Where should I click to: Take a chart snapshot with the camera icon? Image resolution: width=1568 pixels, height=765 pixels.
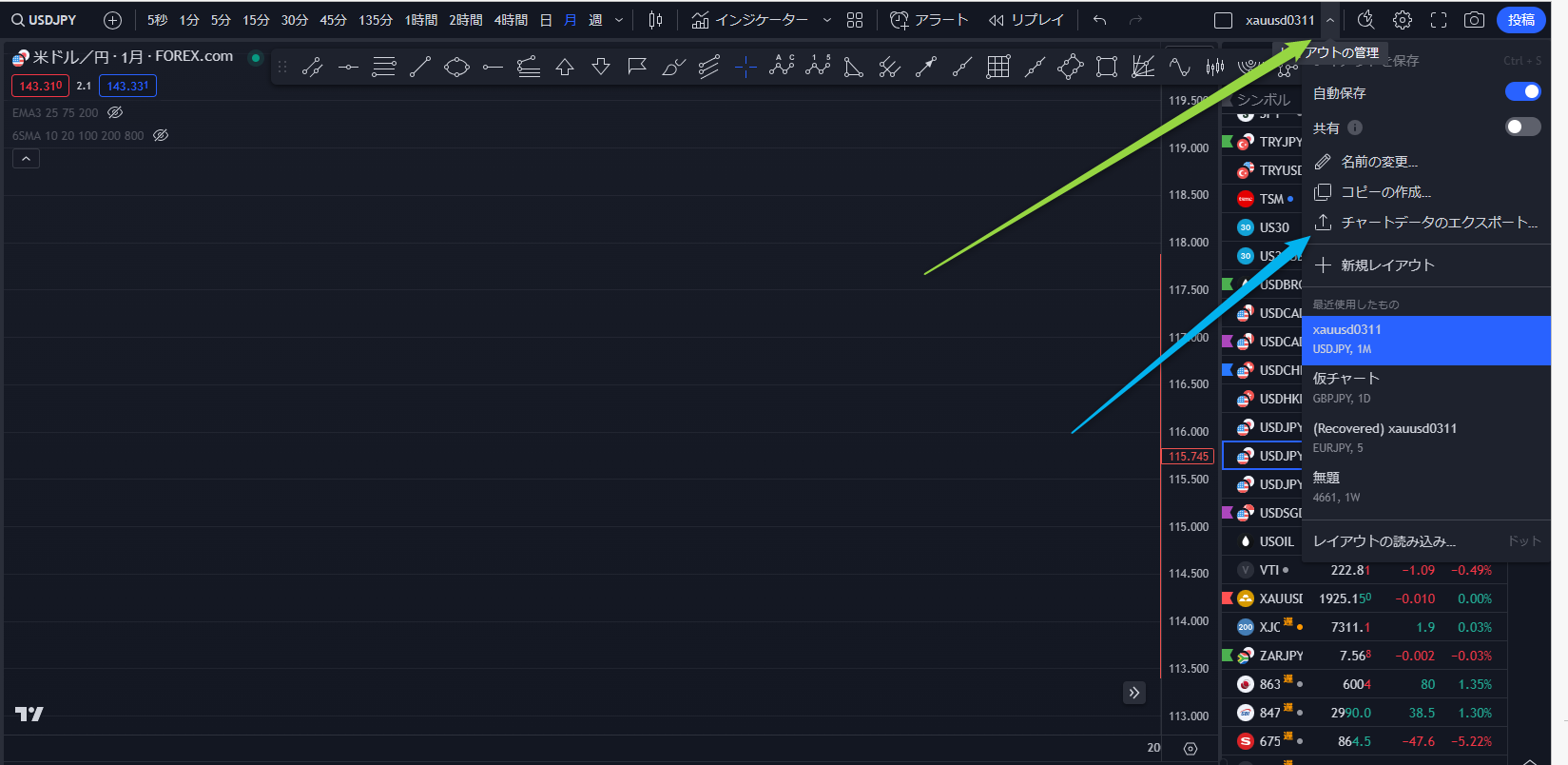1474,20
